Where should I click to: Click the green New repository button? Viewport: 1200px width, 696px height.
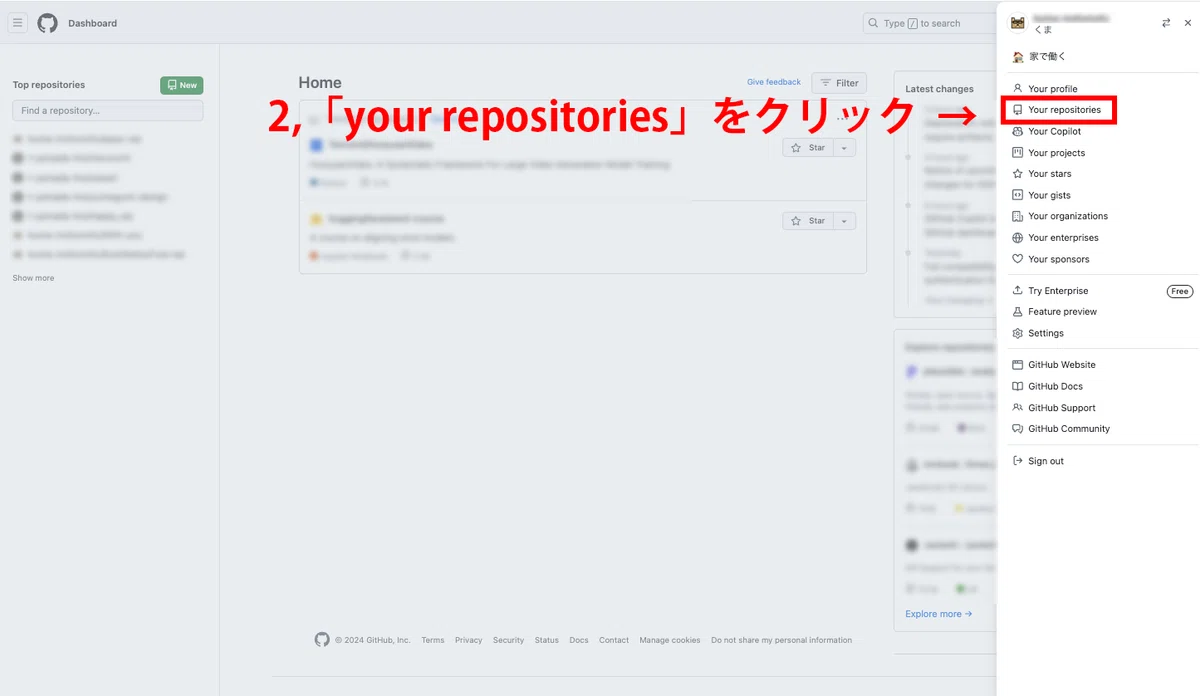tap(182, 85)
